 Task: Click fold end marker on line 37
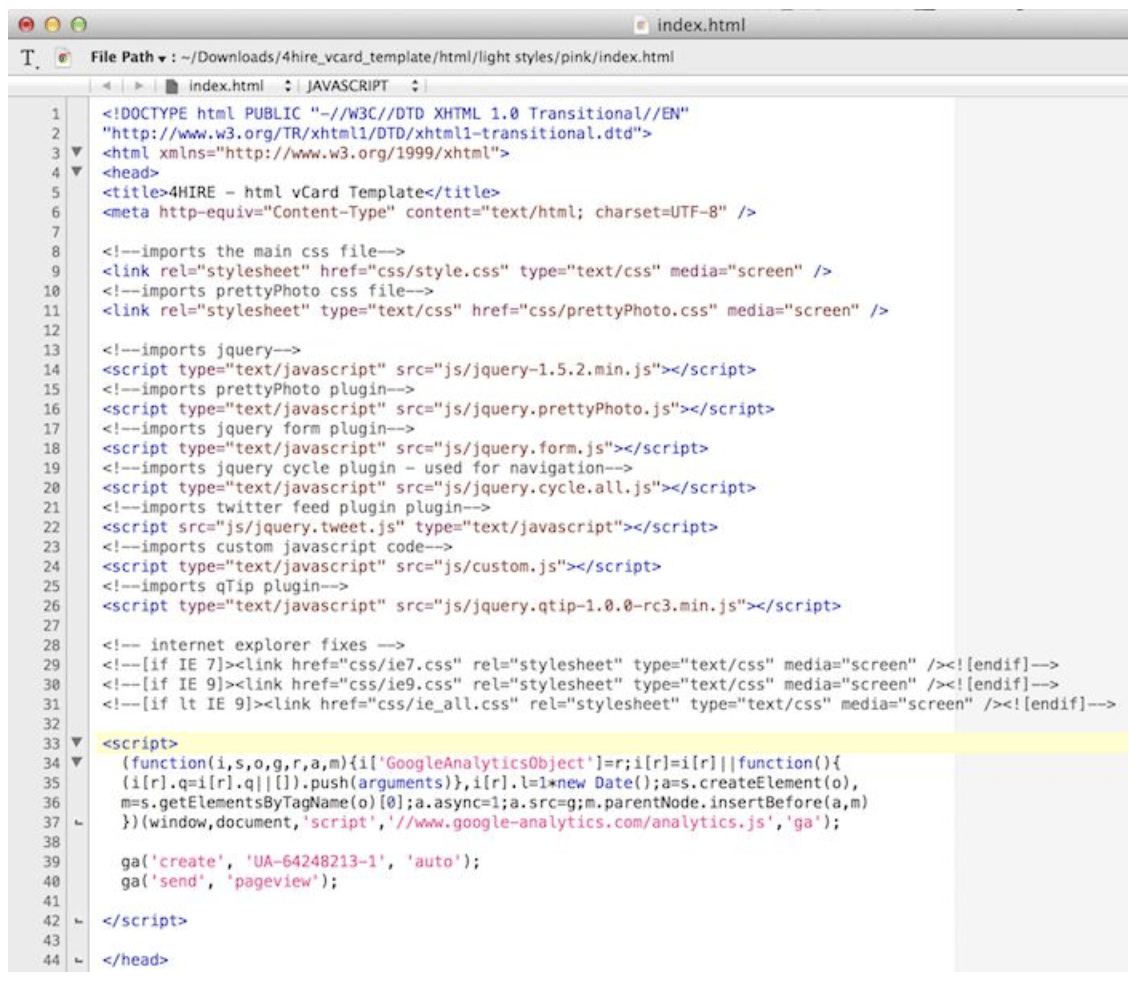point(77,823)
